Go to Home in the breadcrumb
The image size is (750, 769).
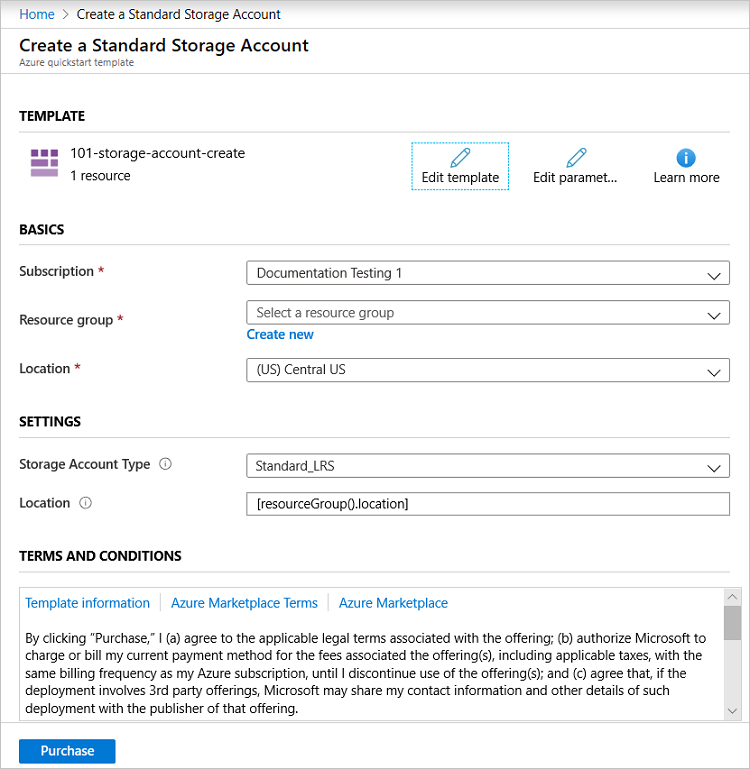pos(37,14)
